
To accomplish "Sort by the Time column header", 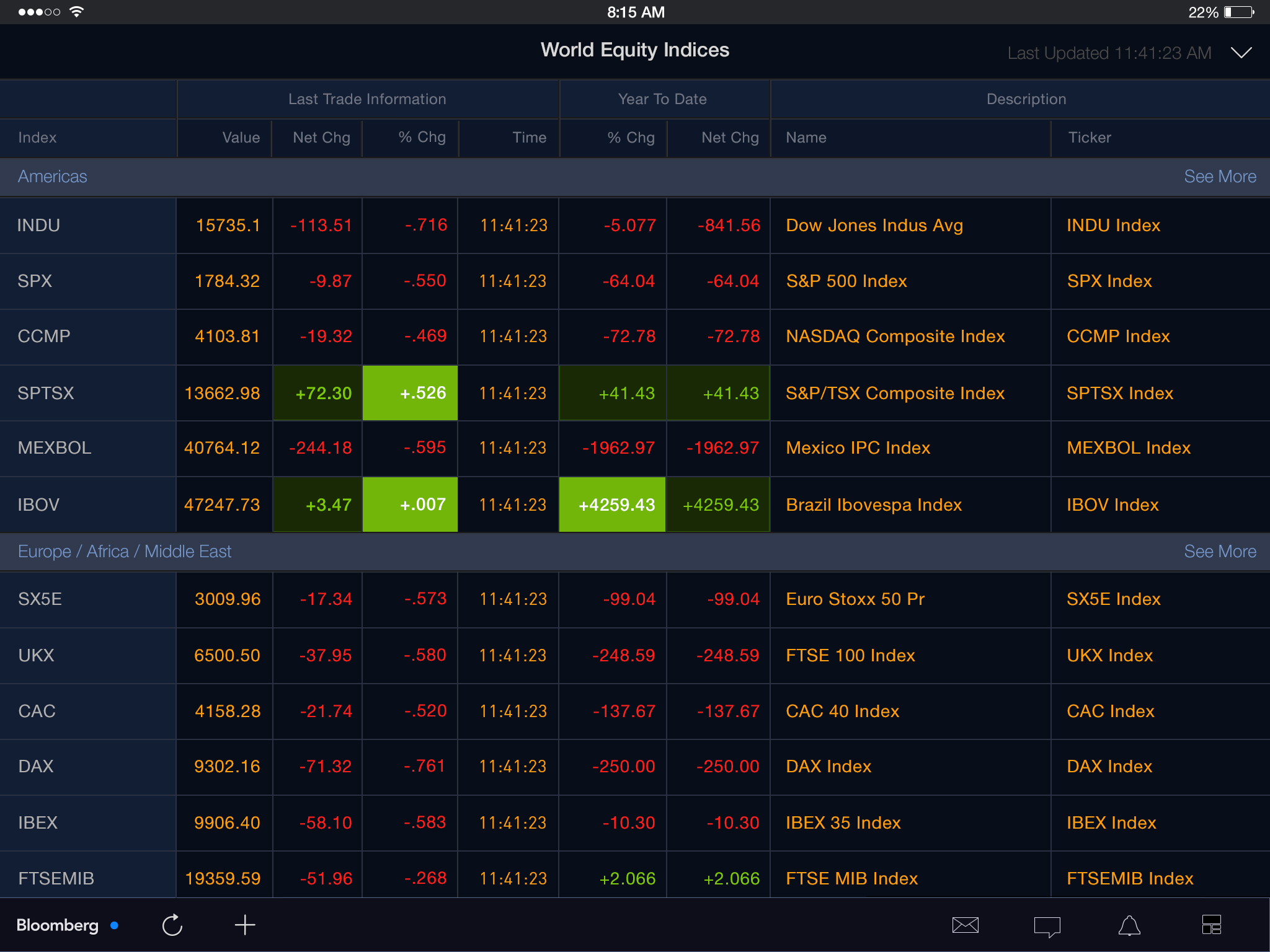I will (529, 138).
